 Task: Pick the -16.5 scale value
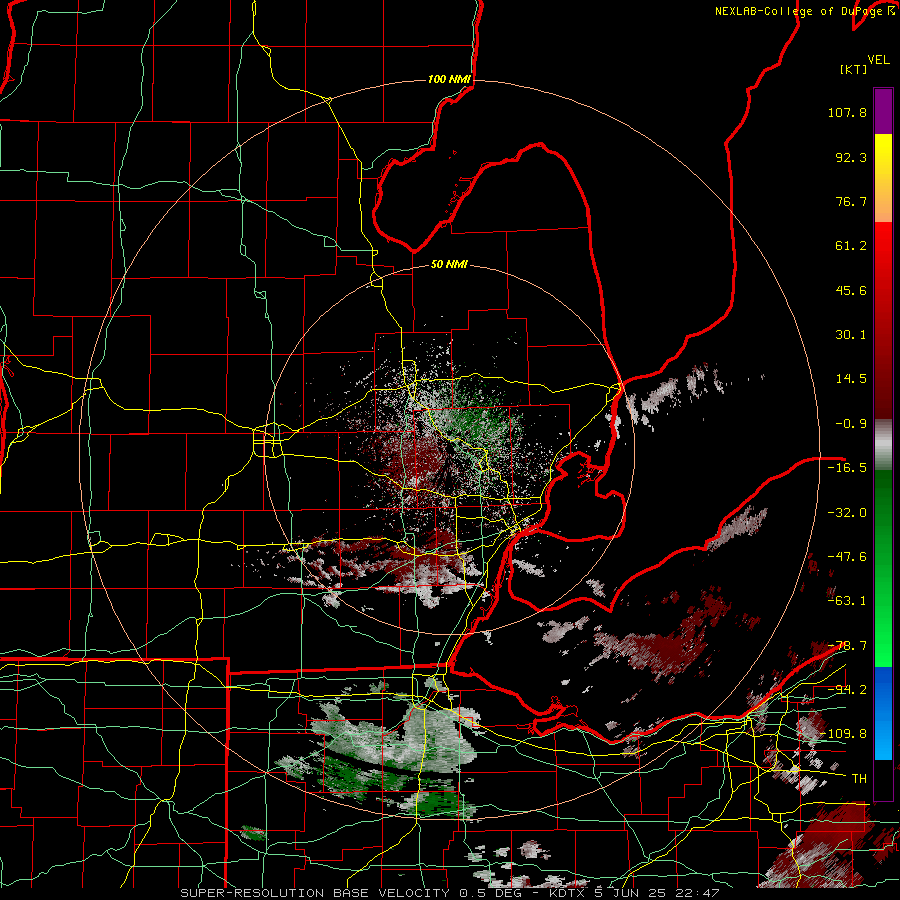coord(847,468)
